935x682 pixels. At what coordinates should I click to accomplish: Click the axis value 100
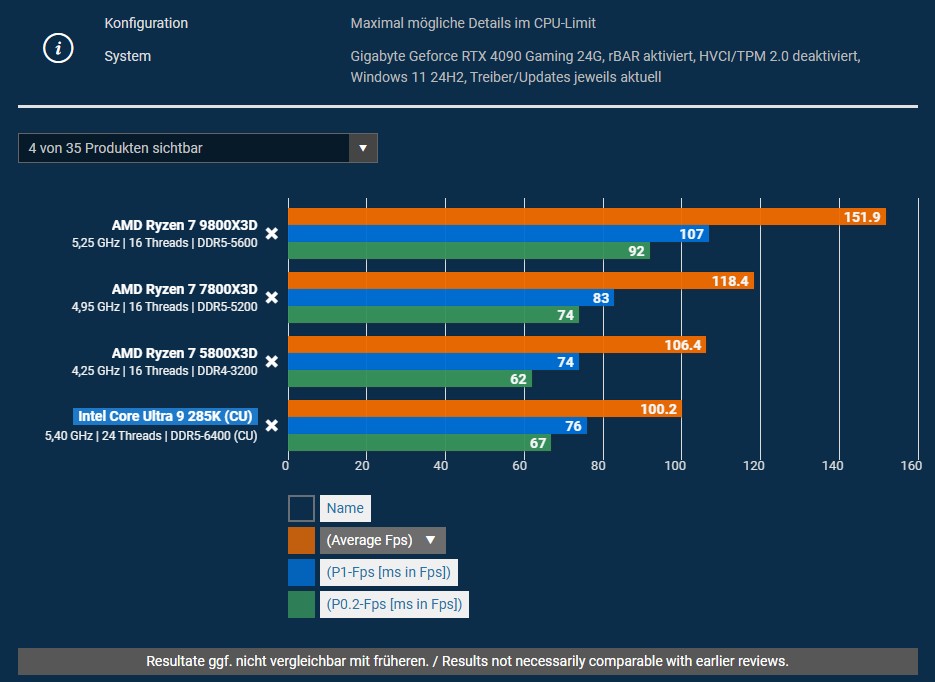pyautogui.click(x=675, y=466)
